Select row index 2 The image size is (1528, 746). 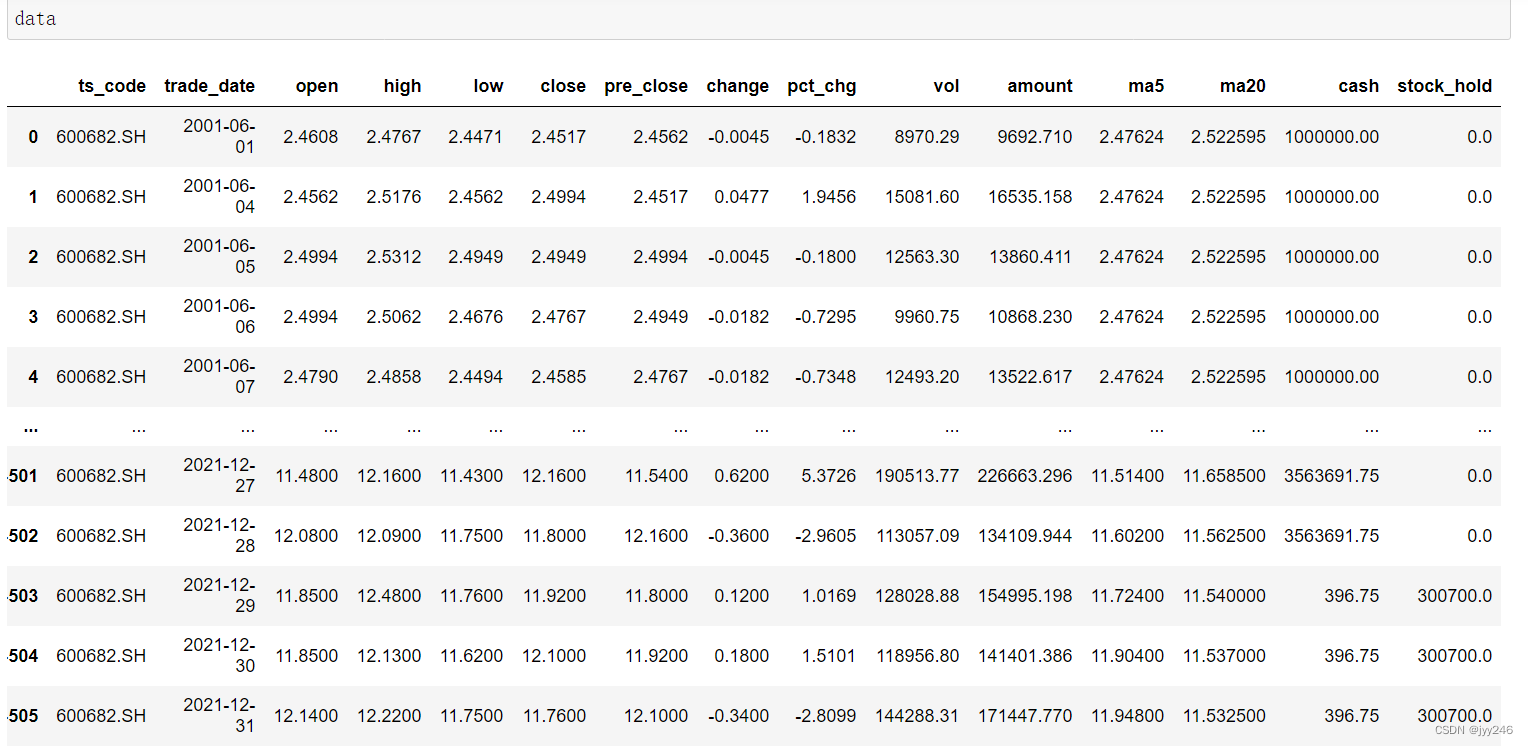33,257
